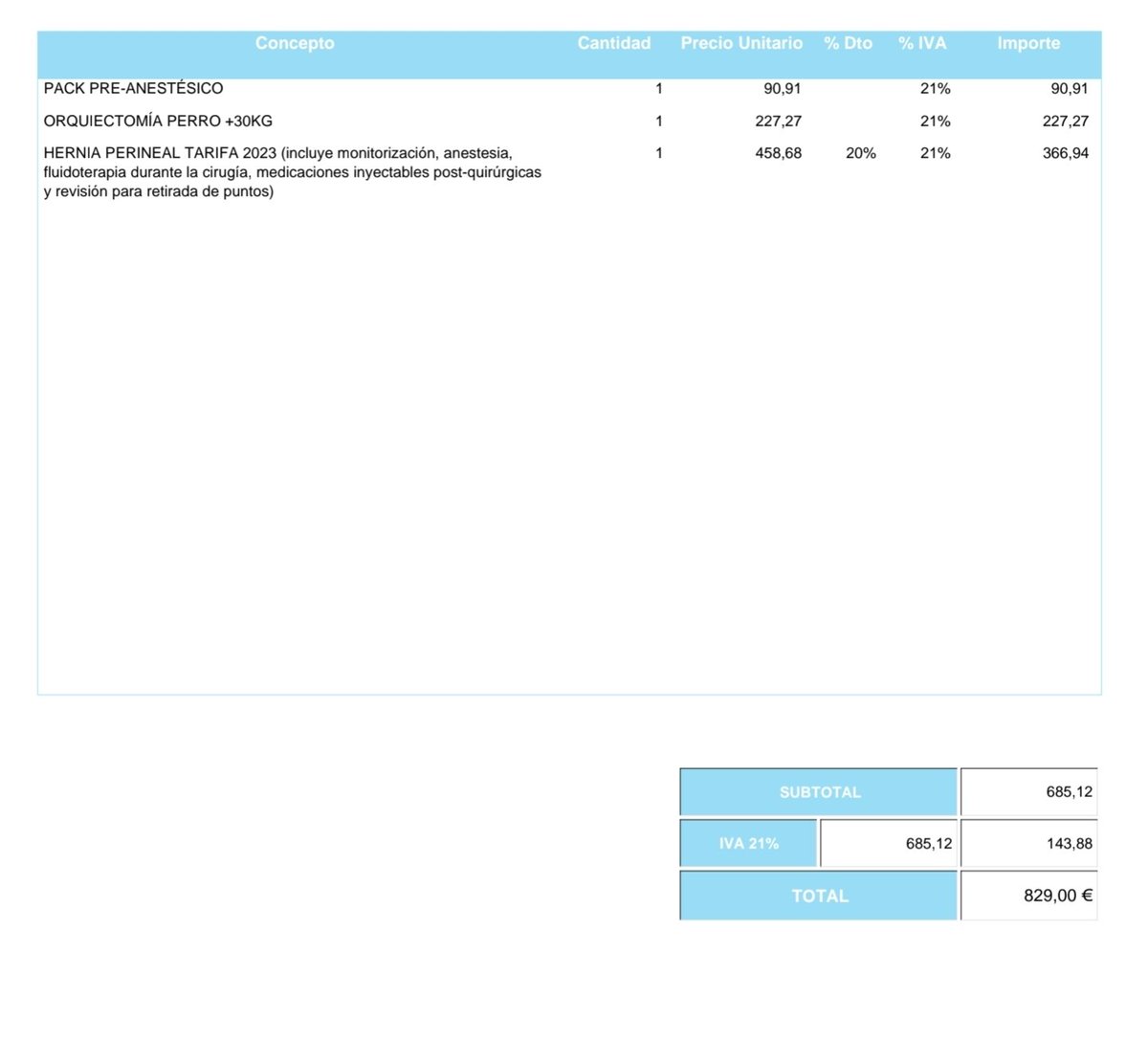Click the Concepto column header
The image size is (1148, 1041).
295,43
